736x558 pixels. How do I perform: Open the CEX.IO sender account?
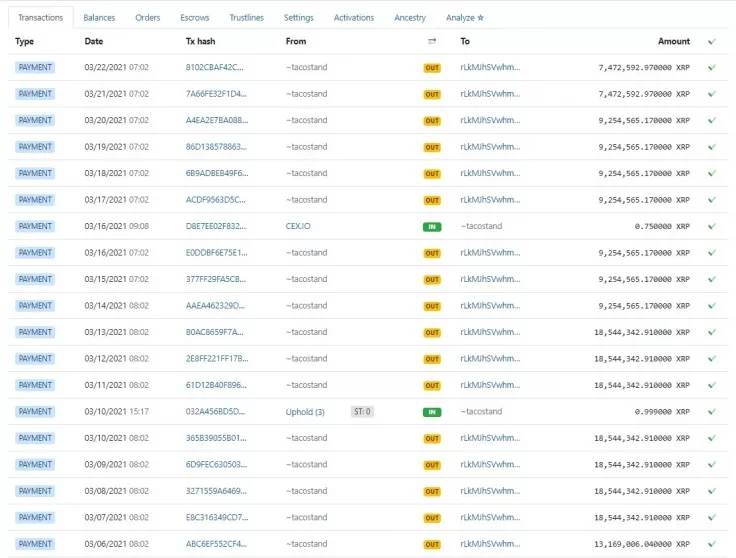[298, 226]
